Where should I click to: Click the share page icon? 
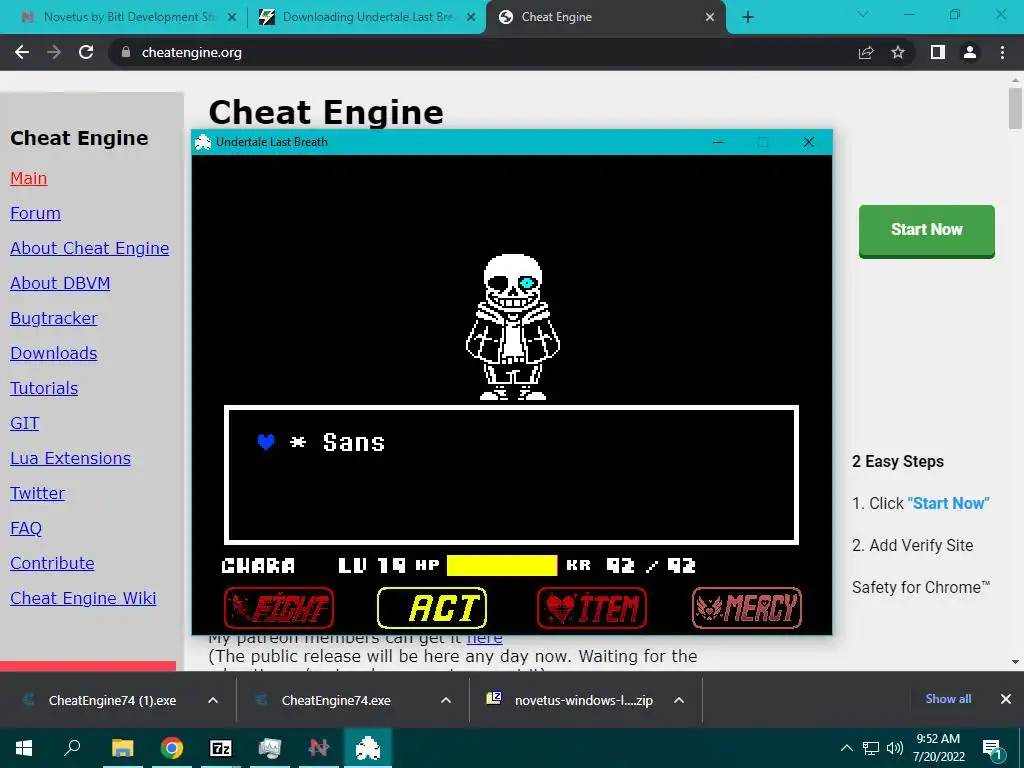pyautogui.click(x=866, y=52)
